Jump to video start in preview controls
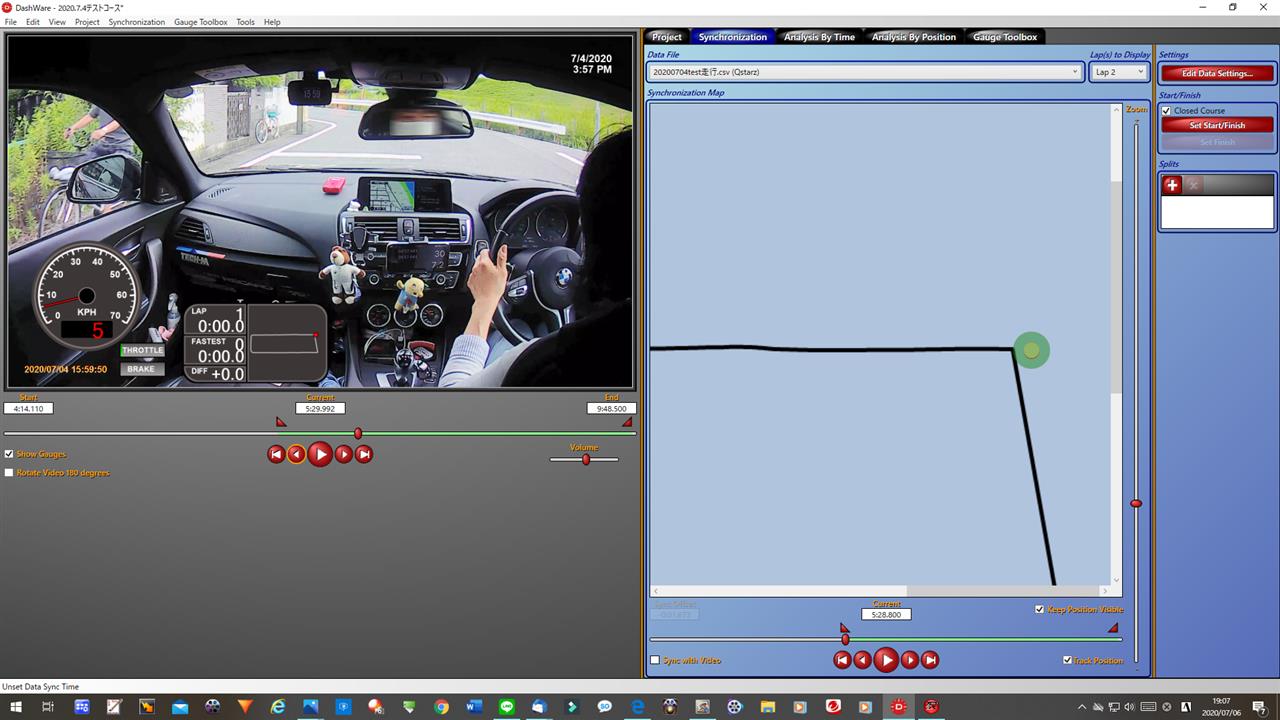 [x=276, y=454]
